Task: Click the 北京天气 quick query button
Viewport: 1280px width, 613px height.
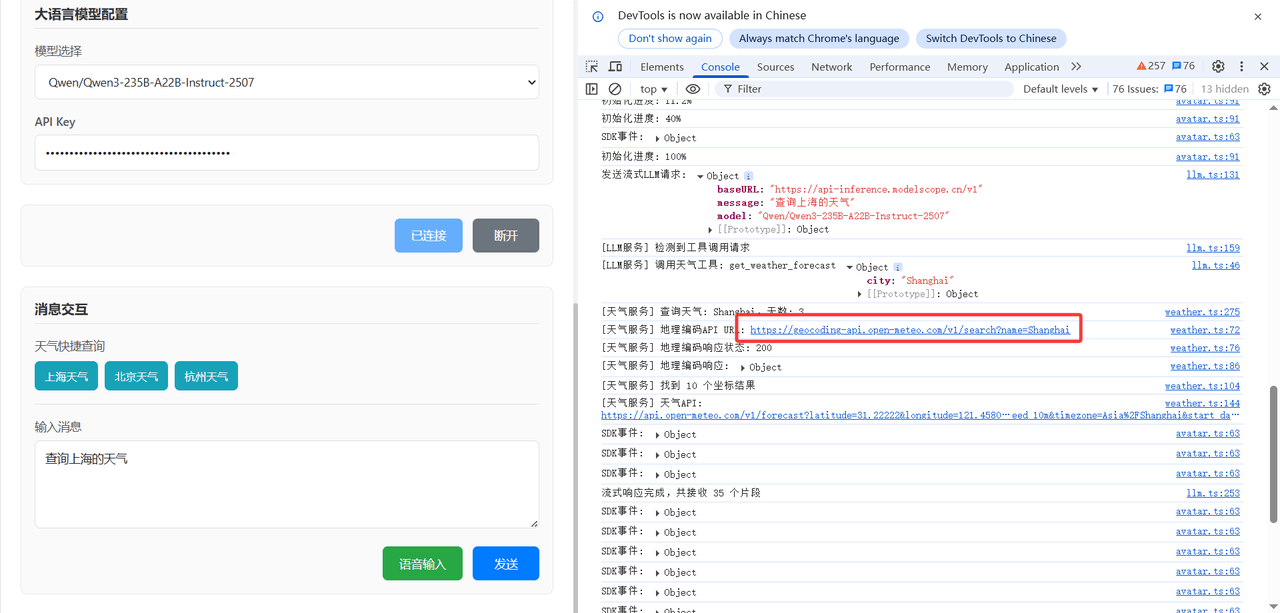Action: [136, 376]
